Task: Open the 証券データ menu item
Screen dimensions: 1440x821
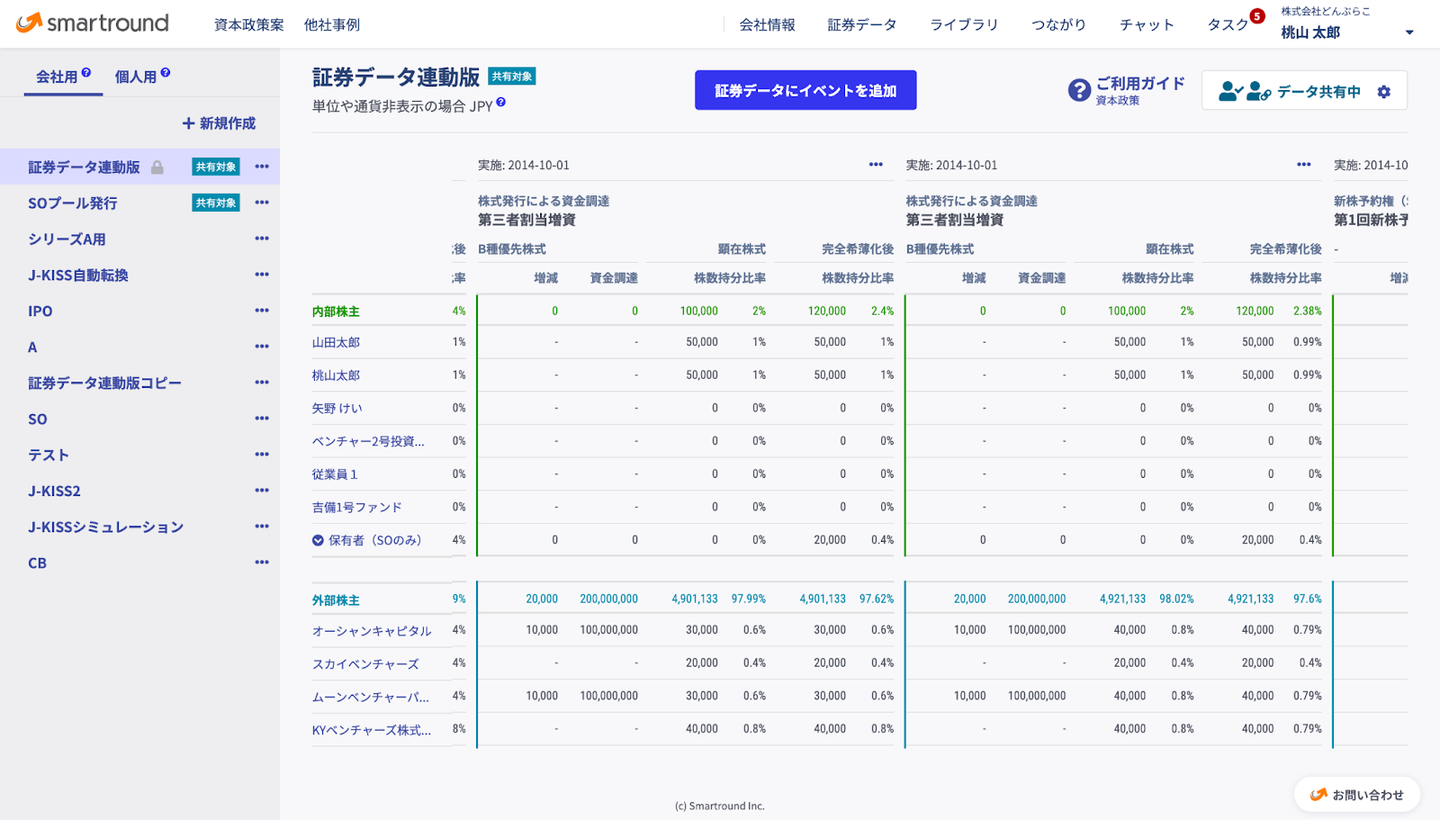Action: [x=862, y=25]
